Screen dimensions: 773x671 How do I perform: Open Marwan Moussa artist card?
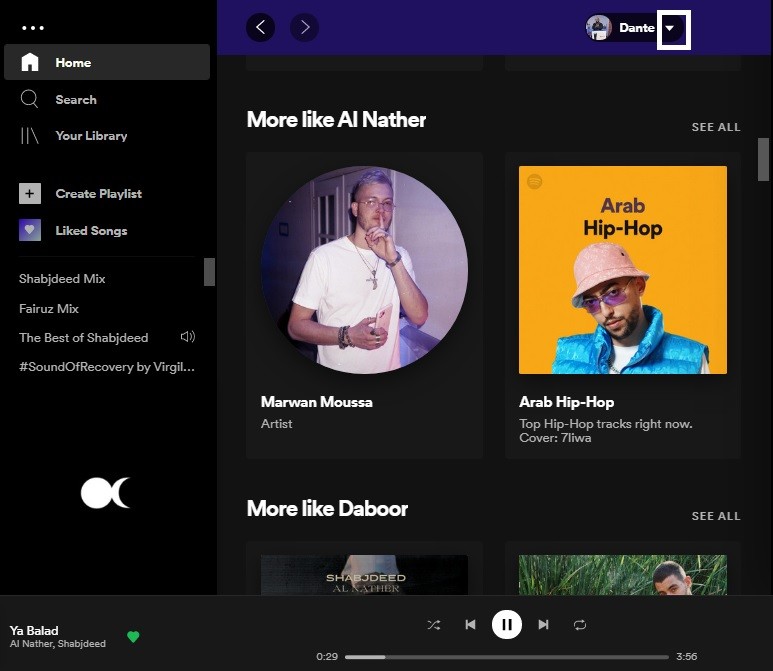point(364,270)
